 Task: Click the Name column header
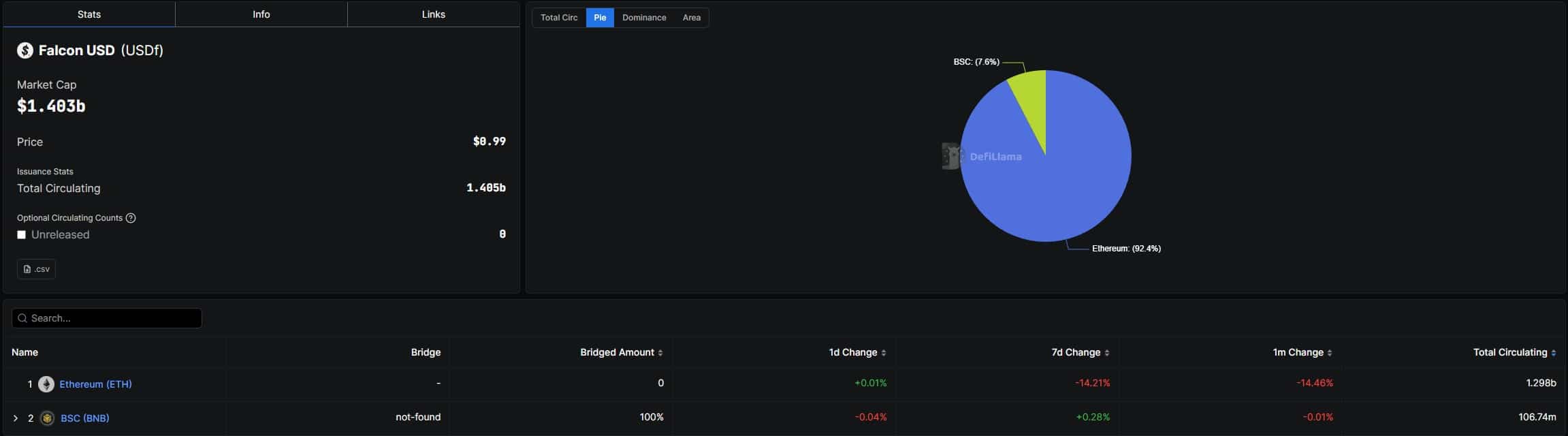tap(25, 352)
